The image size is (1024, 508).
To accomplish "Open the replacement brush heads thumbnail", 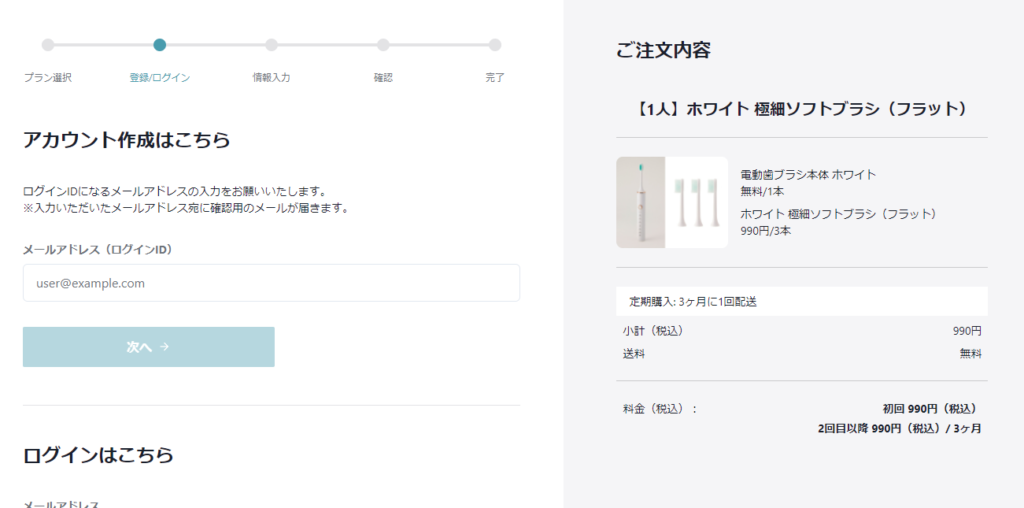I will [x=697, y=202].
